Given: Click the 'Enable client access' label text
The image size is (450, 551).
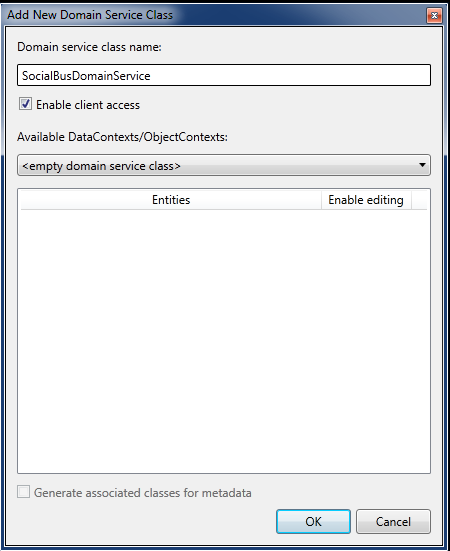Looking at the screenshot, I should point(88,105).
